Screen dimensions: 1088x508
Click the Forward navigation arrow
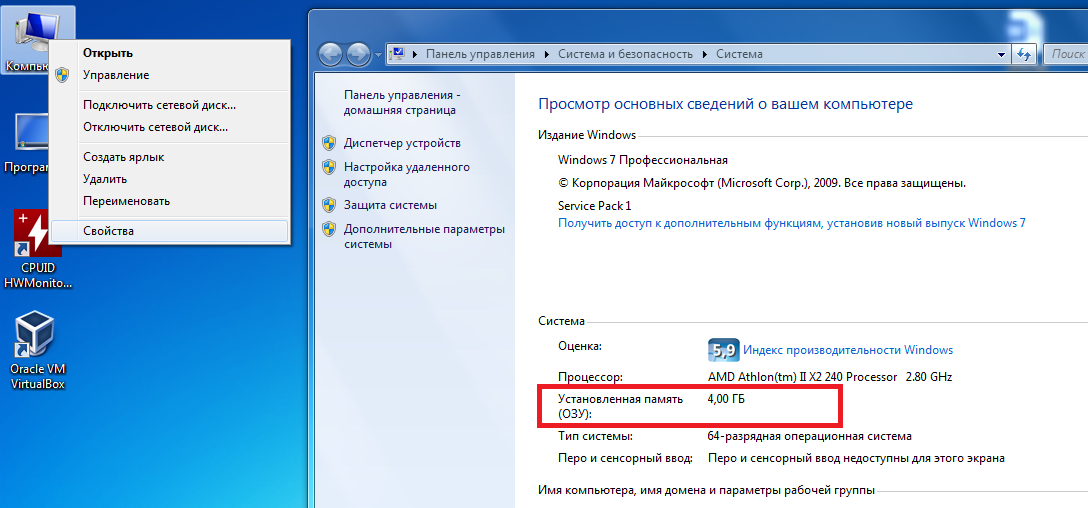point(358,53)
